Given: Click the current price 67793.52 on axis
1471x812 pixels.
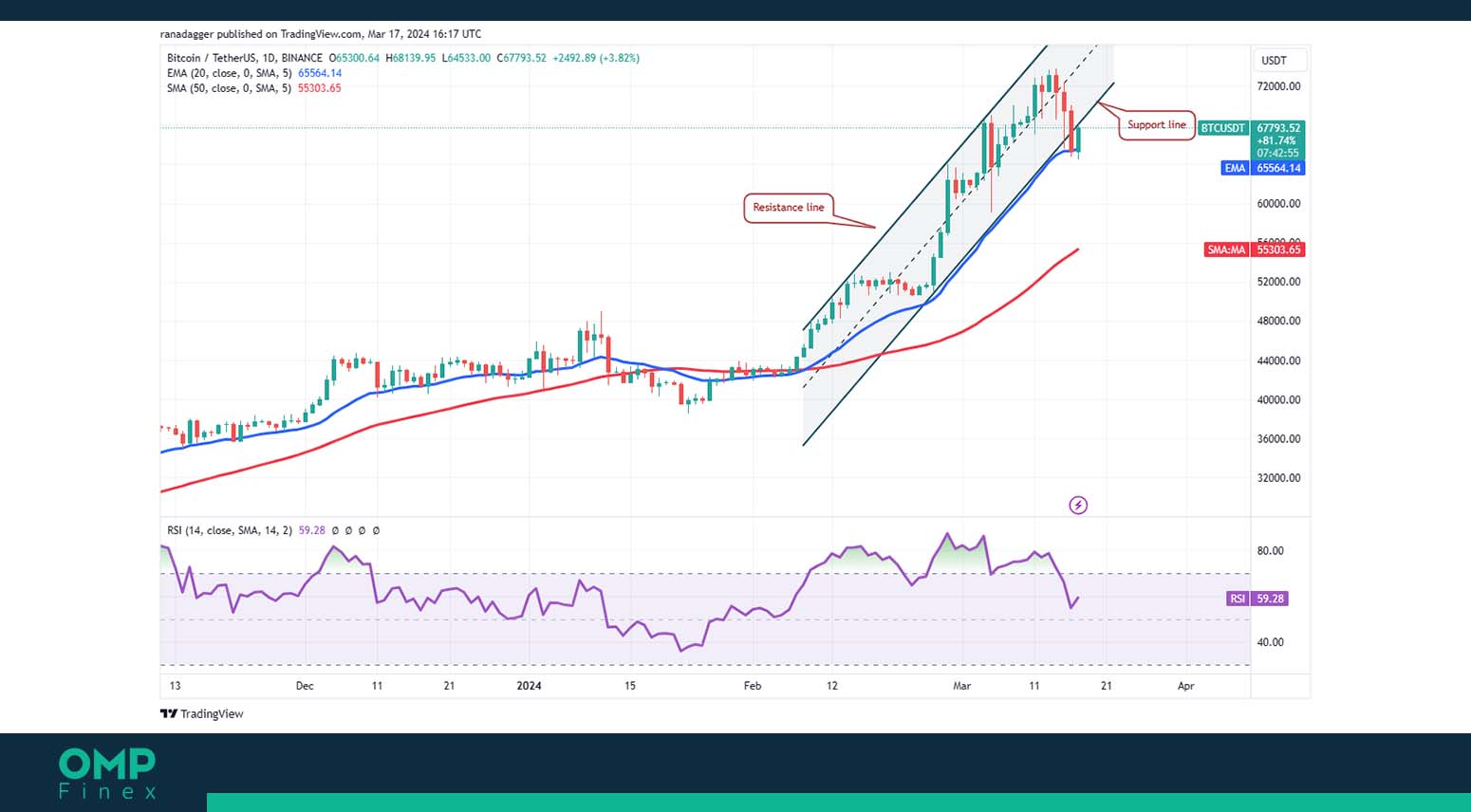Looking at the screenshot, I should coord(1279,128).
